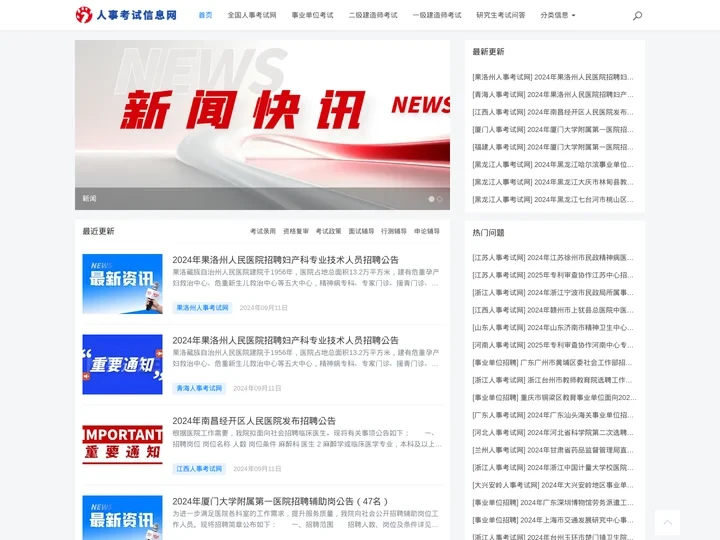Viewport: 720px width, 540px height.
Task: Click the 考试录用 category tab
Action: (x=263, y=231)
